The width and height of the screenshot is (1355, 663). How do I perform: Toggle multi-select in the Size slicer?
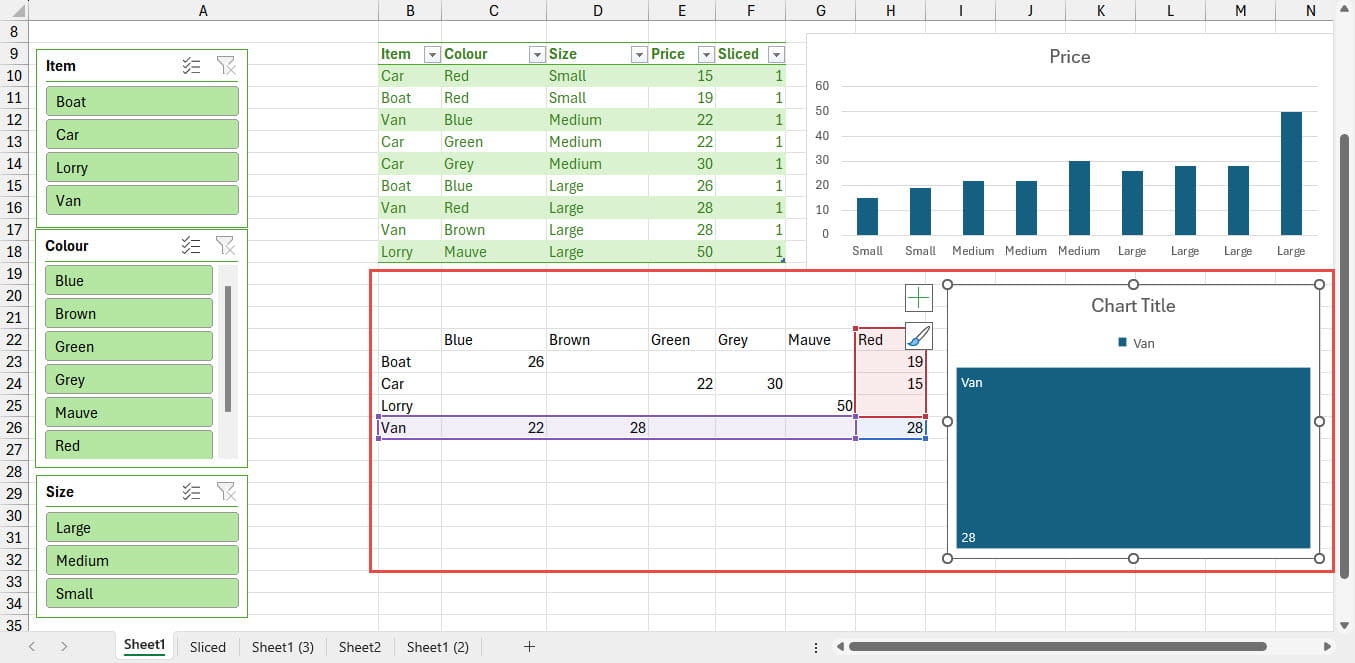pyautogui.click(x=192, y=492)
